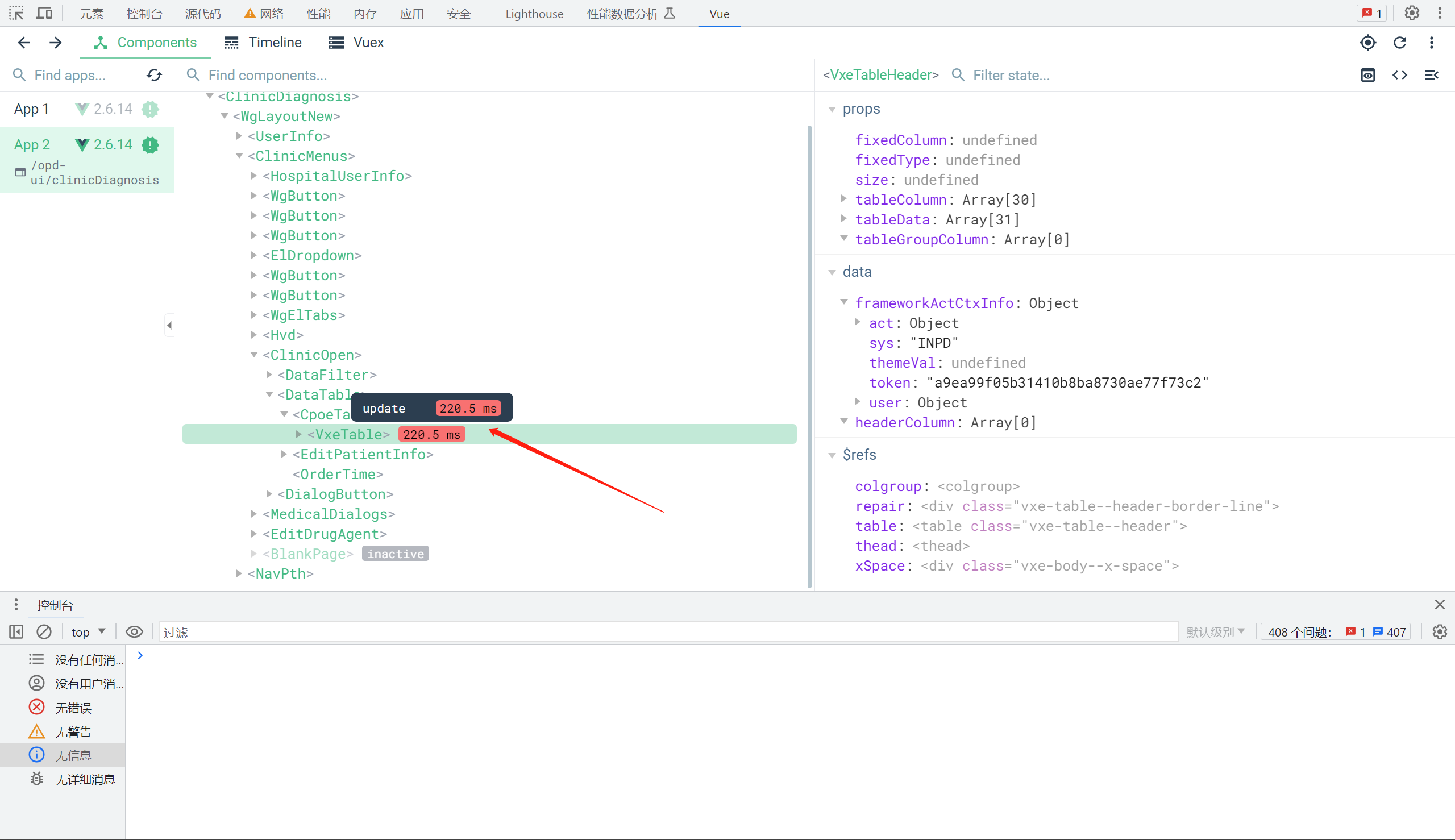Viewport: 1455px width, 840px height.
Task: Open the top context dropdown in console
Action: (88, 632)
